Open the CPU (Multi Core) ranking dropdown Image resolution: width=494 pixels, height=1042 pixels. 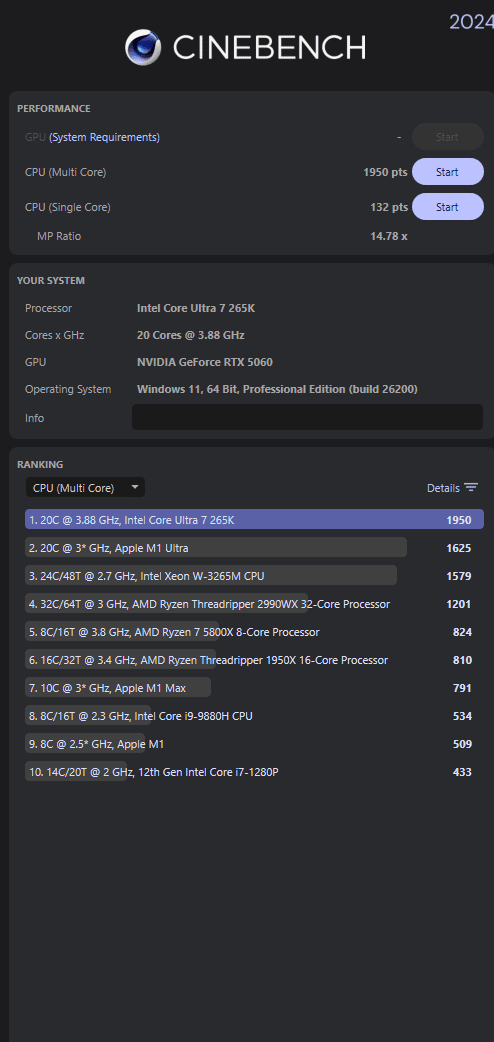tap(85, 488)
